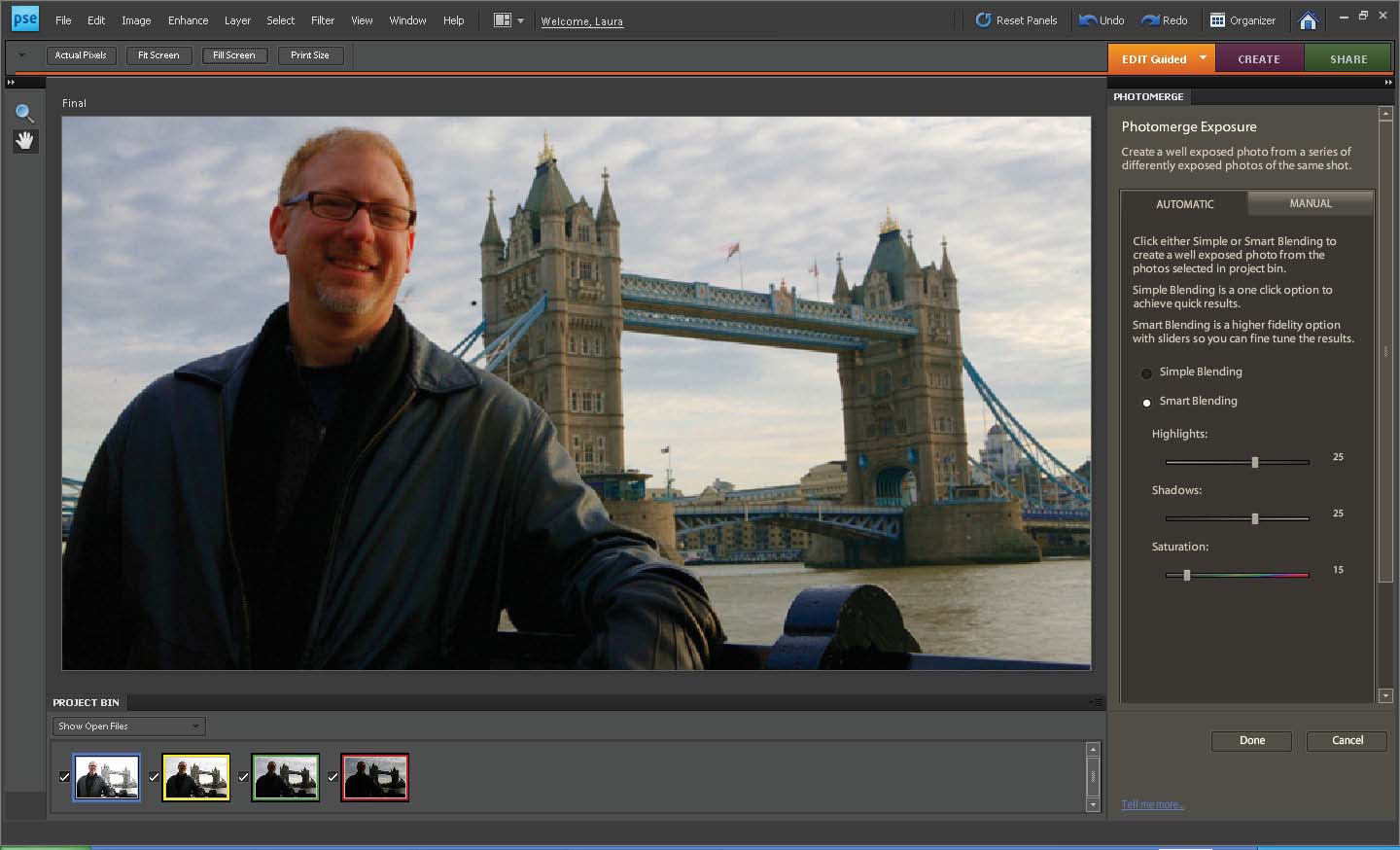Open the Tell me more link
The width and height of the screenshot is (1400, 850).
click(x=1152, y=804)
